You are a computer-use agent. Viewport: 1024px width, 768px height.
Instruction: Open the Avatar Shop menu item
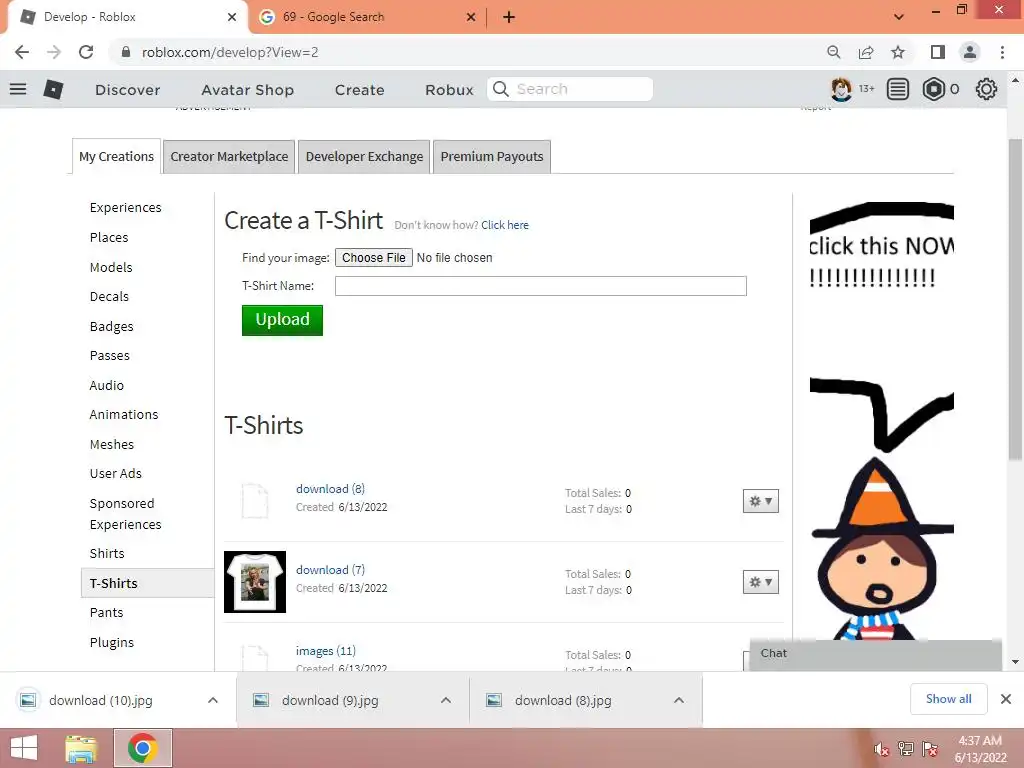[x=248, y=89]
